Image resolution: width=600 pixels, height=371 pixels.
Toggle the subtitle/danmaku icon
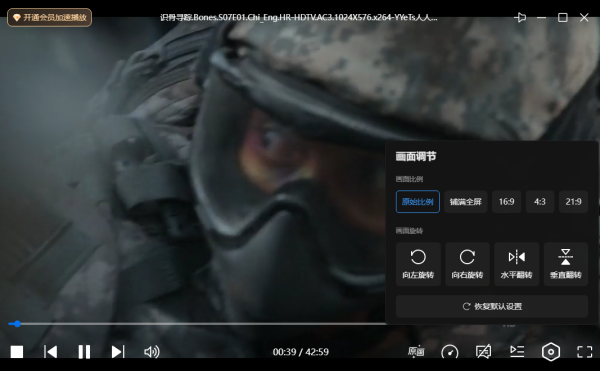tap(483, 351)
